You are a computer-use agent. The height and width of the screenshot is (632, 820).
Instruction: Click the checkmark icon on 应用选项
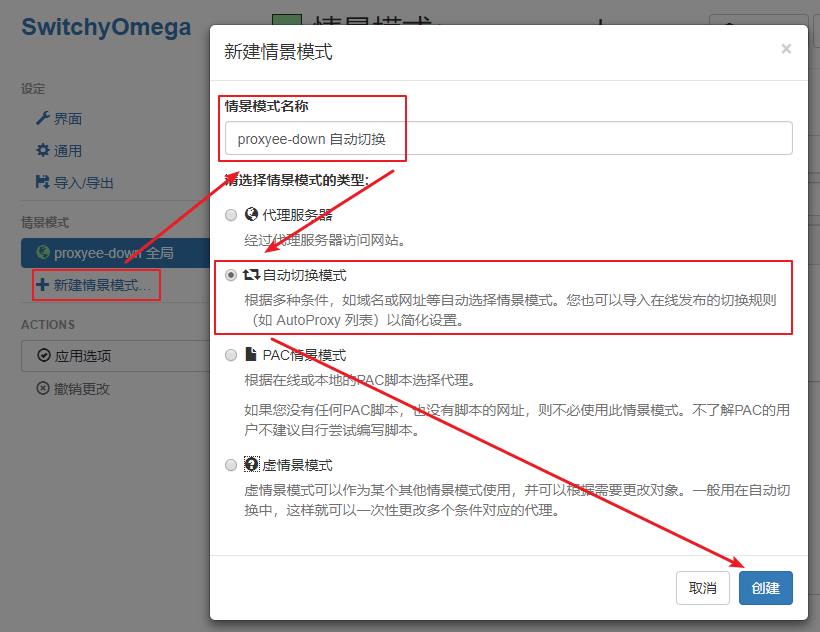pos(43,356)
